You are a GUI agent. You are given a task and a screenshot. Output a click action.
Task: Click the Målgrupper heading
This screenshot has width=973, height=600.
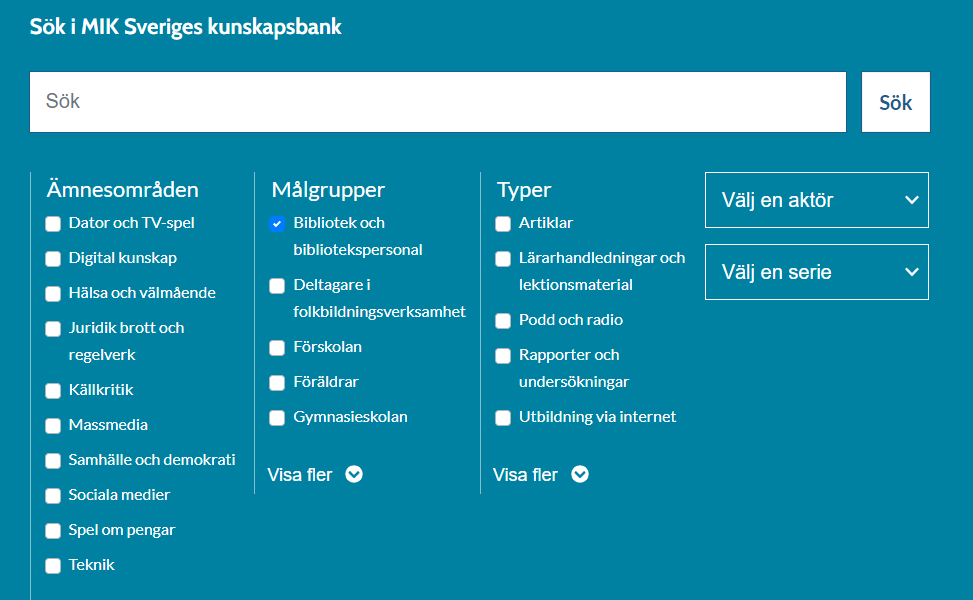tap(328, 189)
